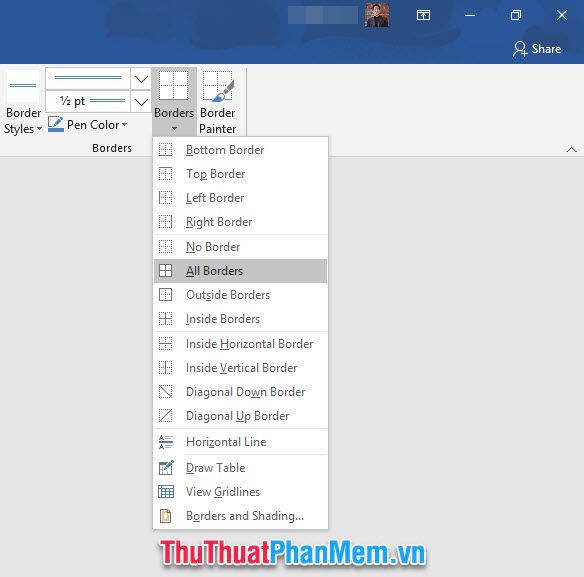Click the blue Pen Color swatch bar
The width and height of the screenshot is (584, 577).
click(56, 130)
